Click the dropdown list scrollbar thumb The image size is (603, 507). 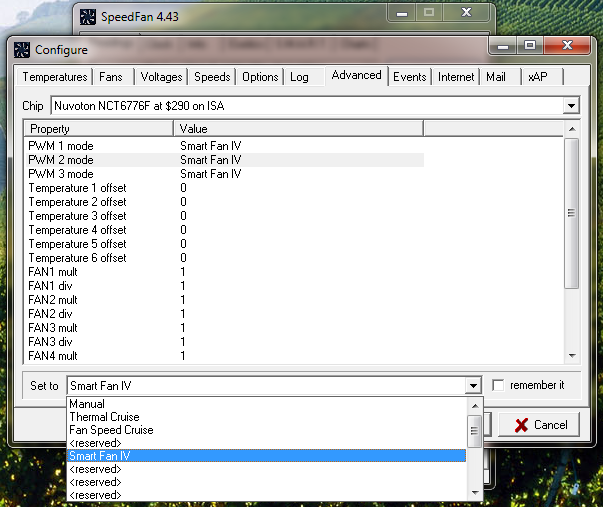[x=475, y=431]
